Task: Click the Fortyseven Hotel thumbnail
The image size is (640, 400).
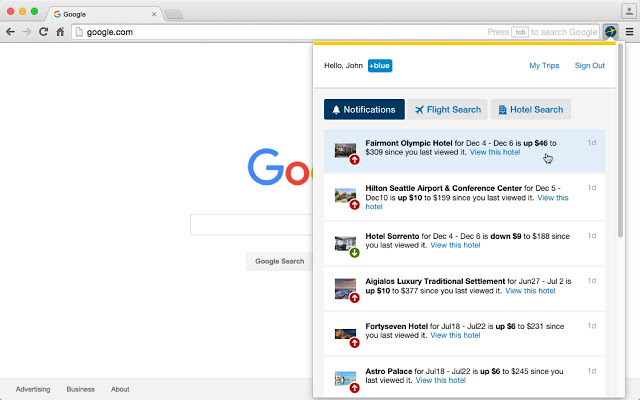Action: pos(345,334)
